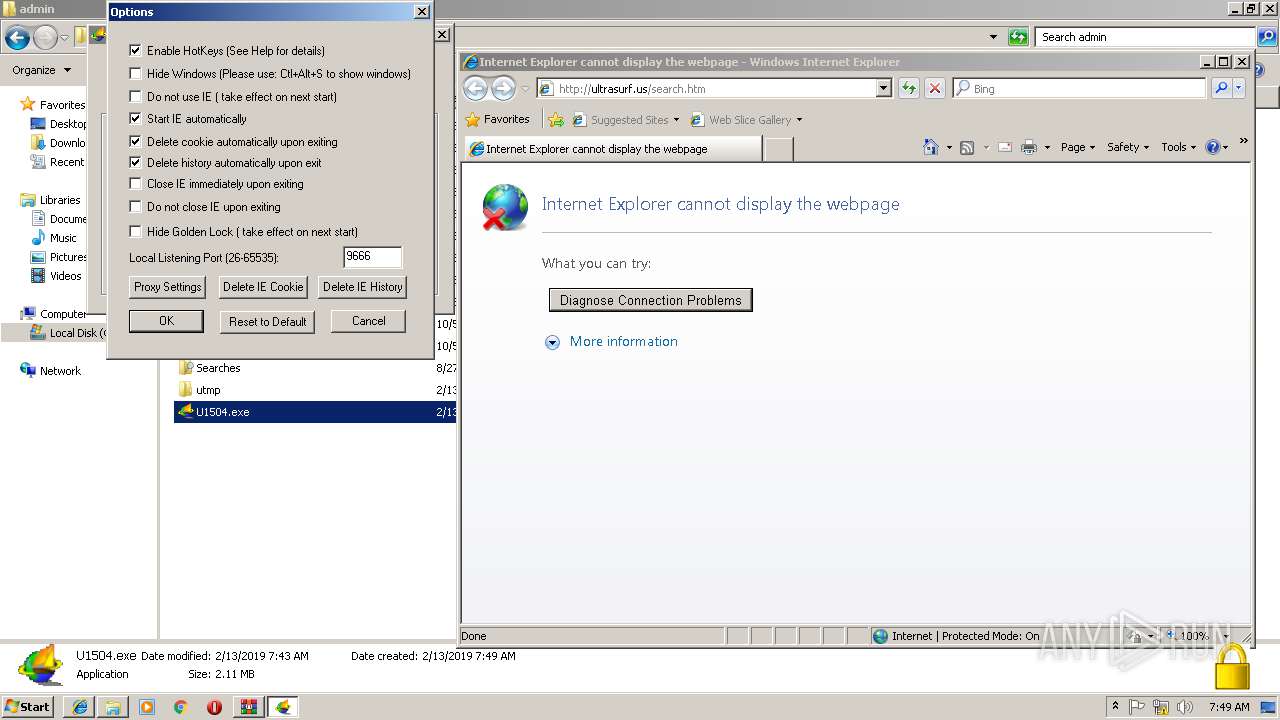Toggle Close IE immediately upon exiting
This screenshot has height=720, width=1280.
(136, 183)
